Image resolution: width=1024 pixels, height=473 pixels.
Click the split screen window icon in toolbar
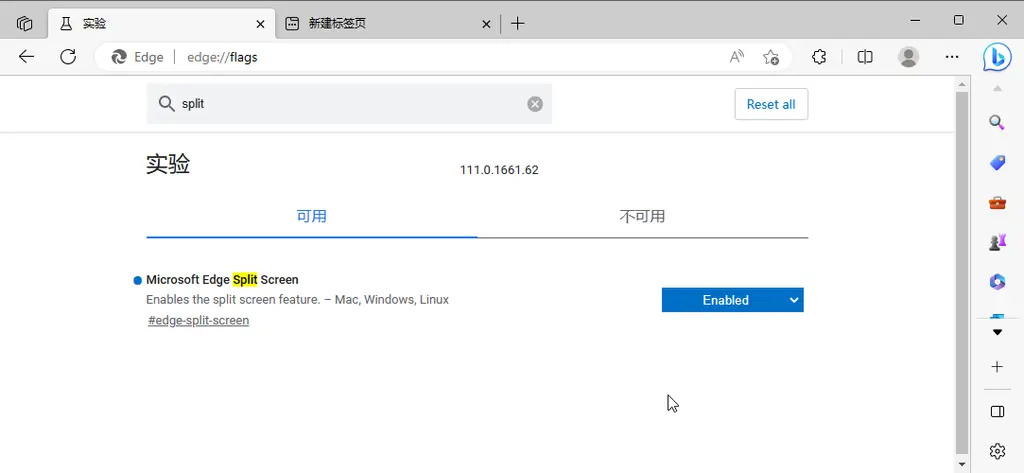(x=865, y=57)
